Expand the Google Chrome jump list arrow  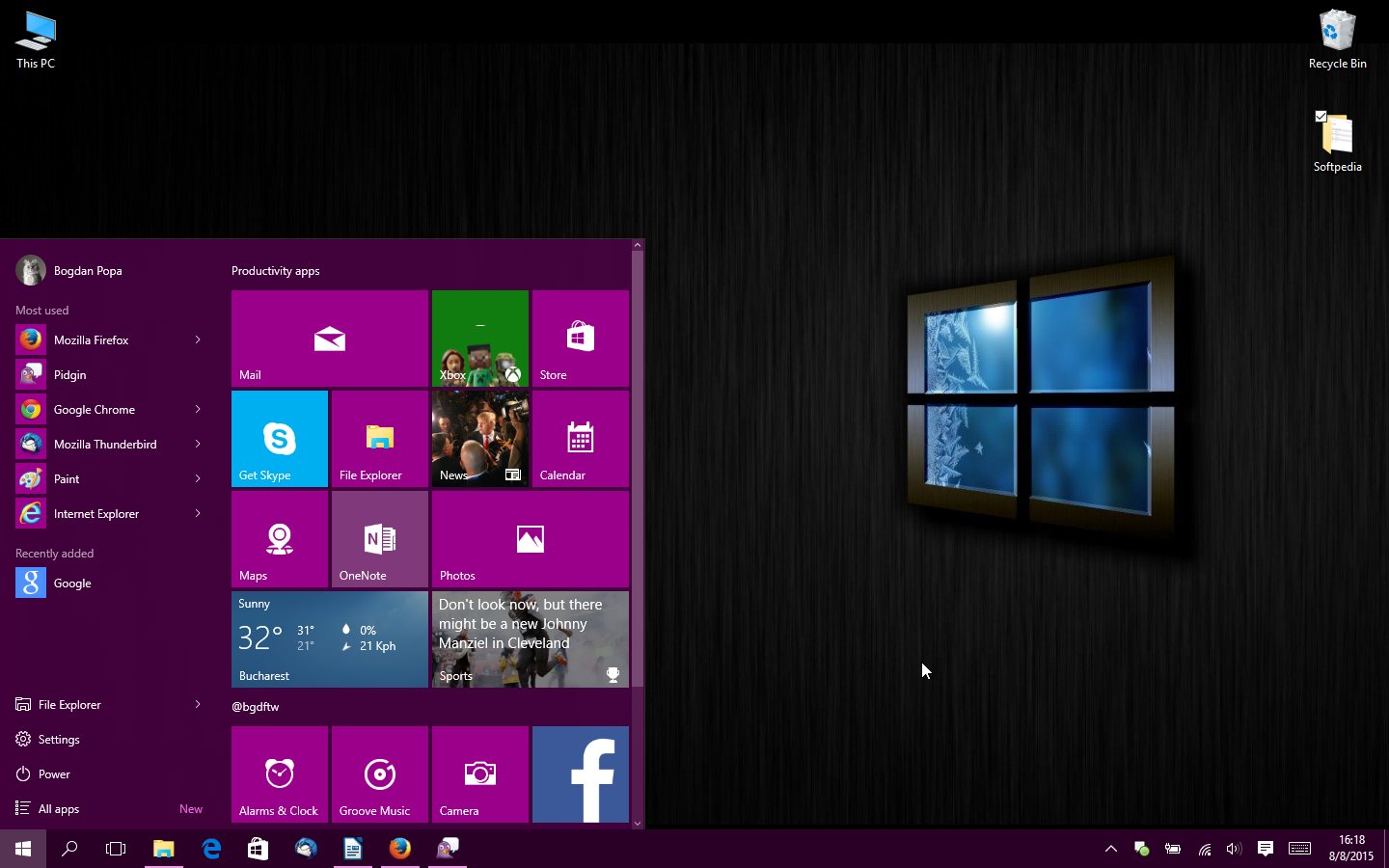[198, 409]
